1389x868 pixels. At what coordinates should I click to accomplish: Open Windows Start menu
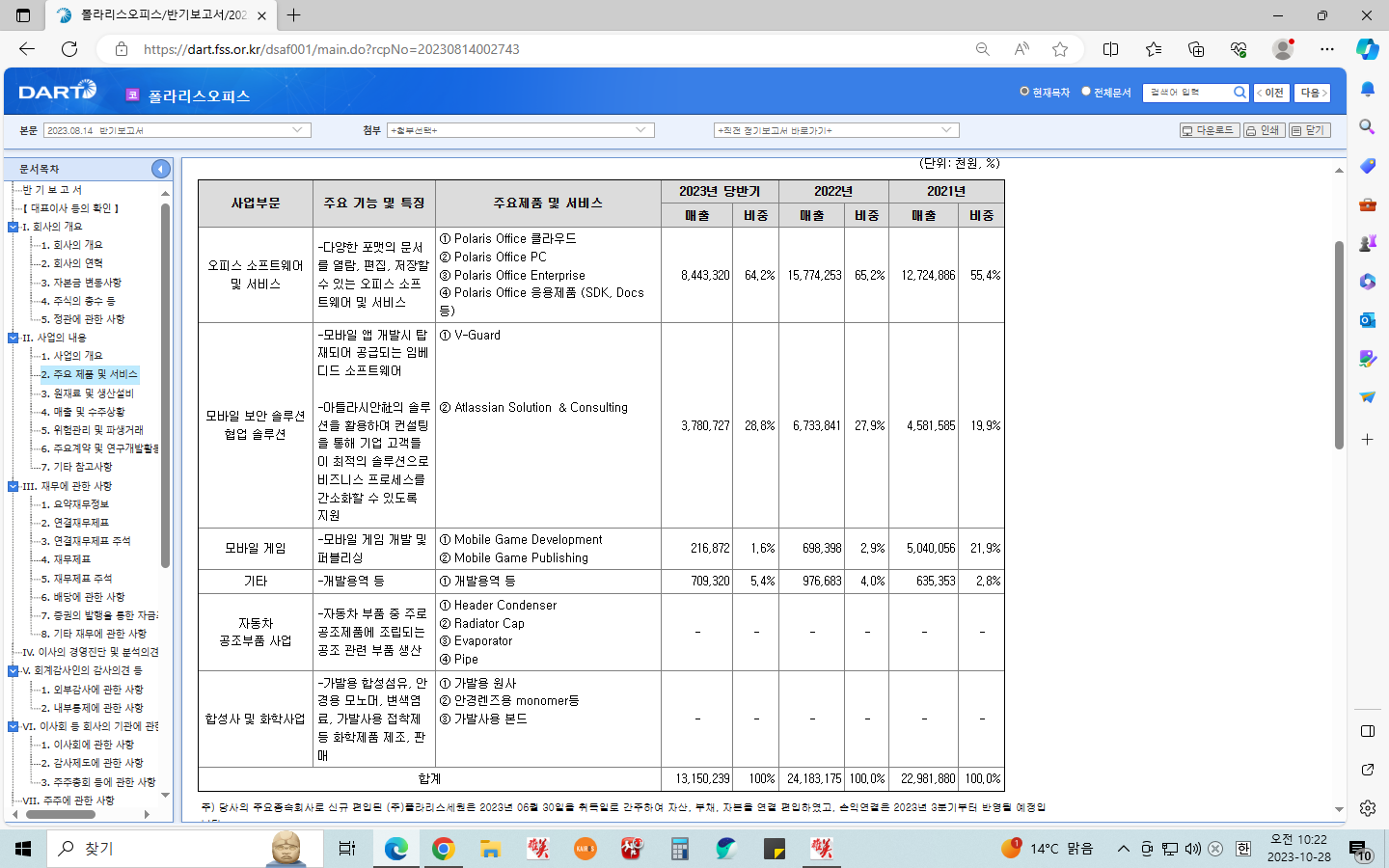point(23,849)
